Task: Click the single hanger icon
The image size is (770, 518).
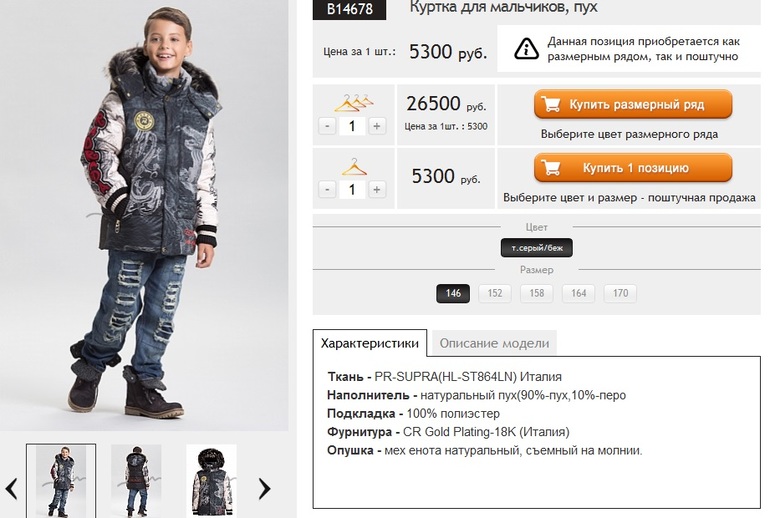Action: pos(352,166)
